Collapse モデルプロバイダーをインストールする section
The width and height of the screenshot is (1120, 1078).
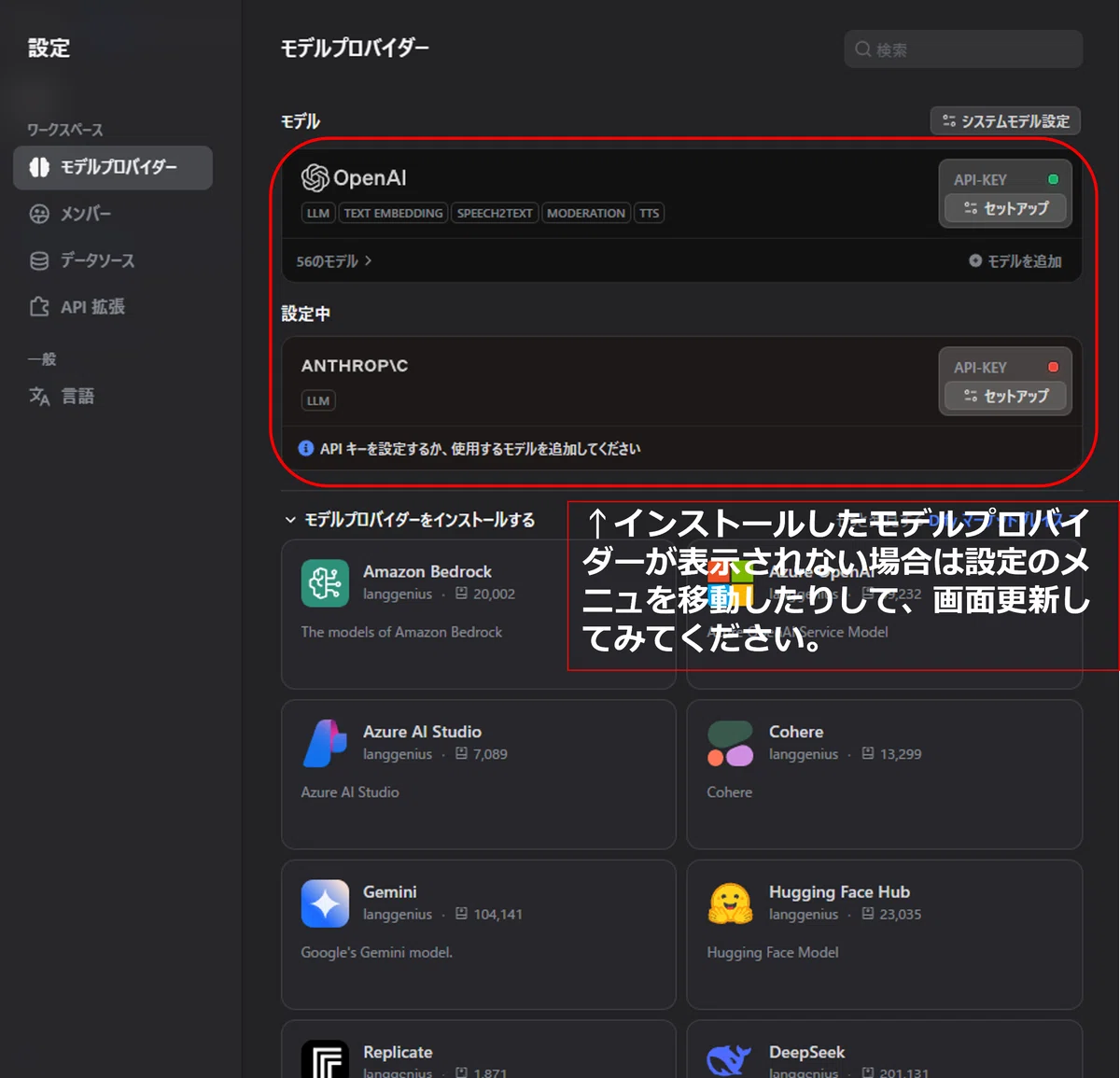[410, 520]
